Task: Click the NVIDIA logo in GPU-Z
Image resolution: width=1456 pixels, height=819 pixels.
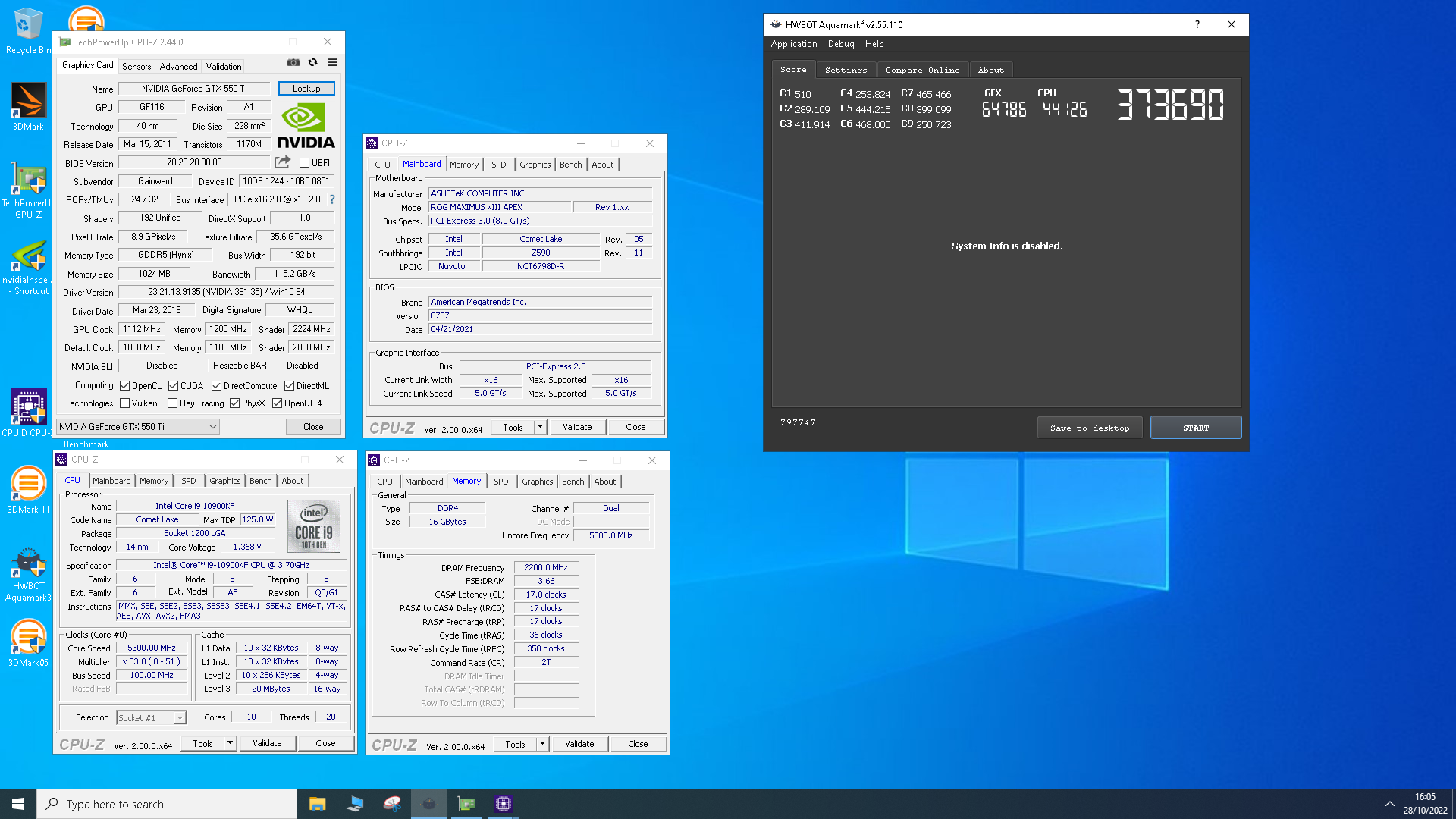Action: pos(306,126)
